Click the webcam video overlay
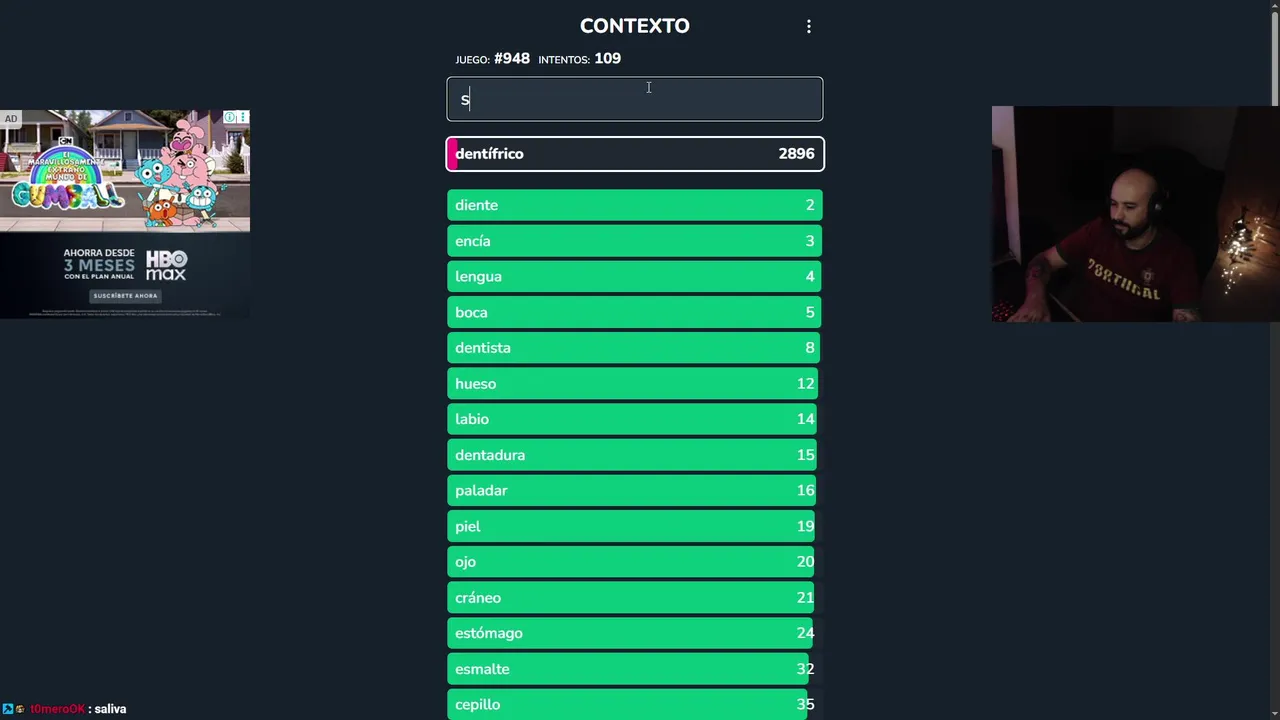Screen dimensions: 1280x720 pyautogui.click(x=1135, y=214)
